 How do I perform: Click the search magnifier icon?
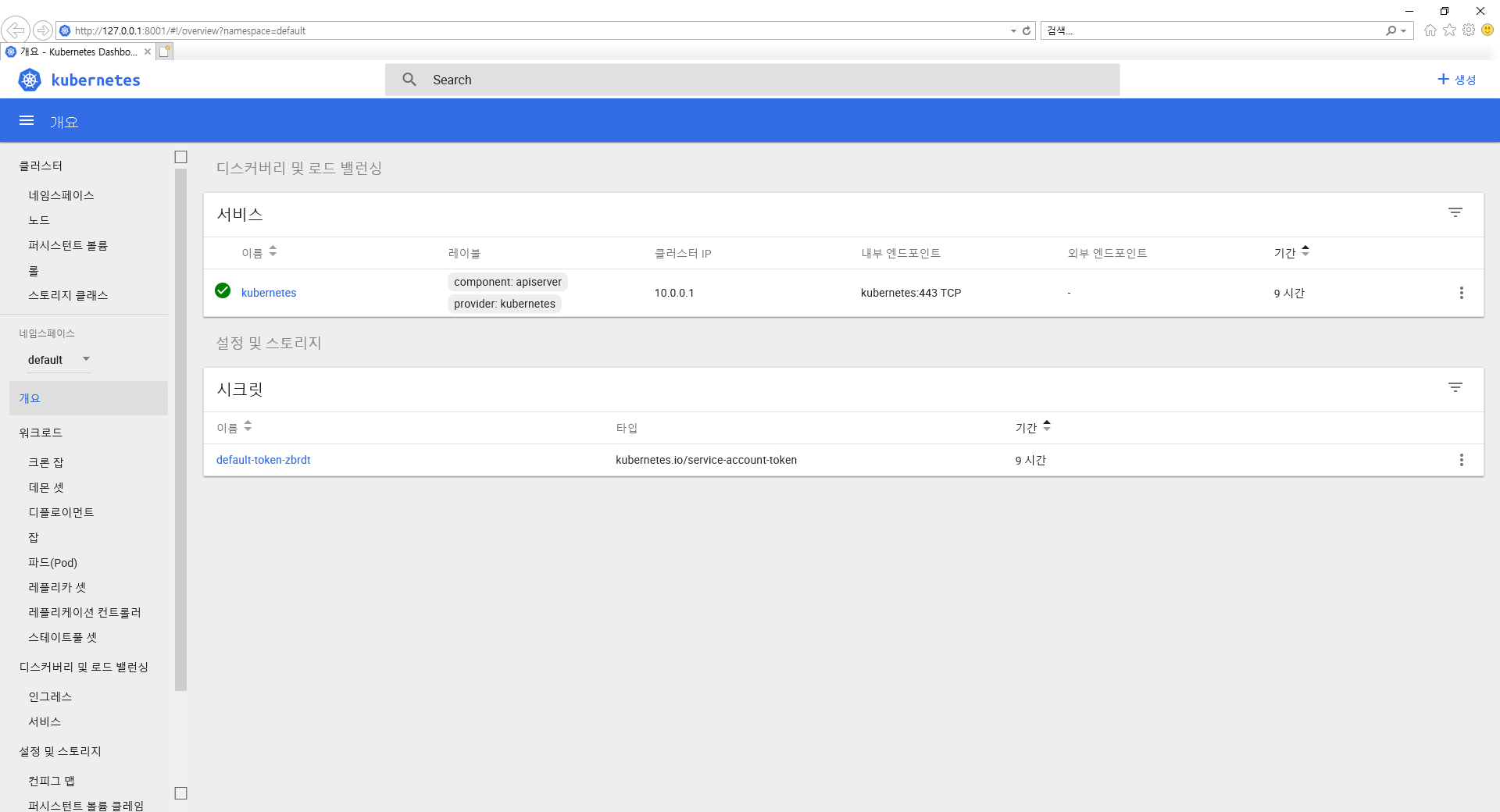point(409,80)
